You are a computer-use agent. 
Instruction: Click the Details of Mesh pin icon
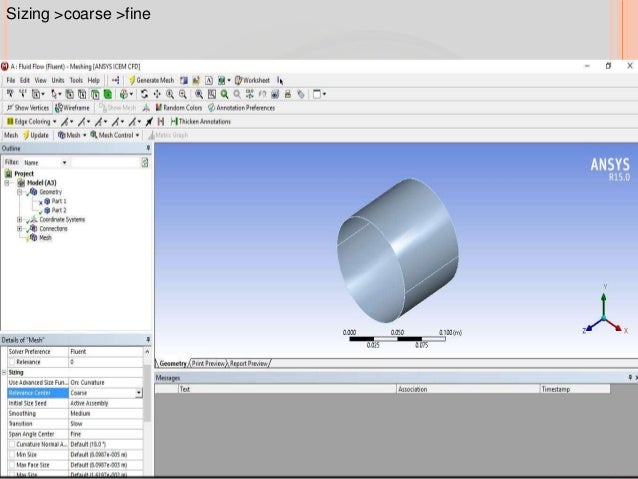[148, 340]
